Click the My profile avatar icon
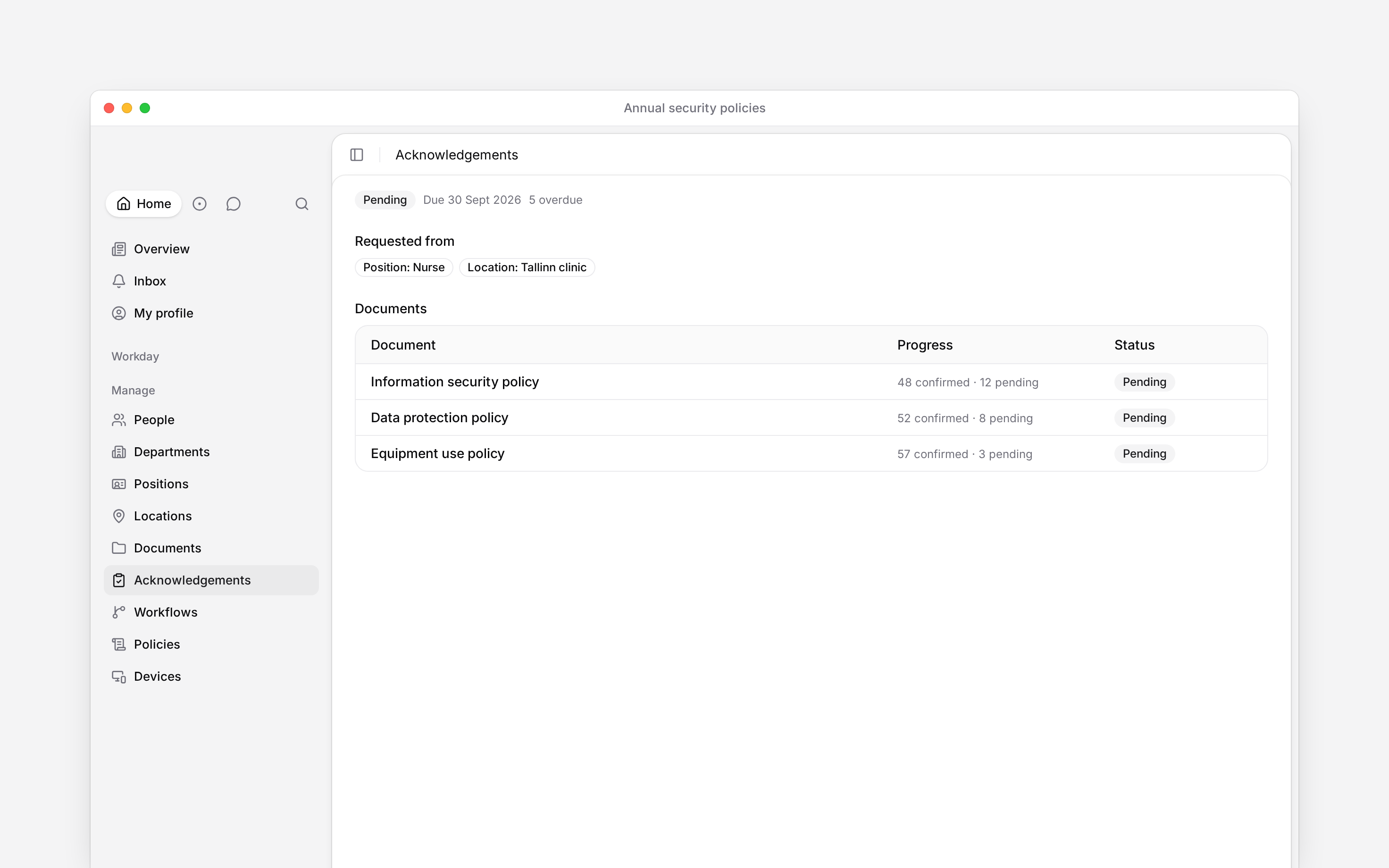The height and width of the screenshot is (868, 1389). coord(119,313)
